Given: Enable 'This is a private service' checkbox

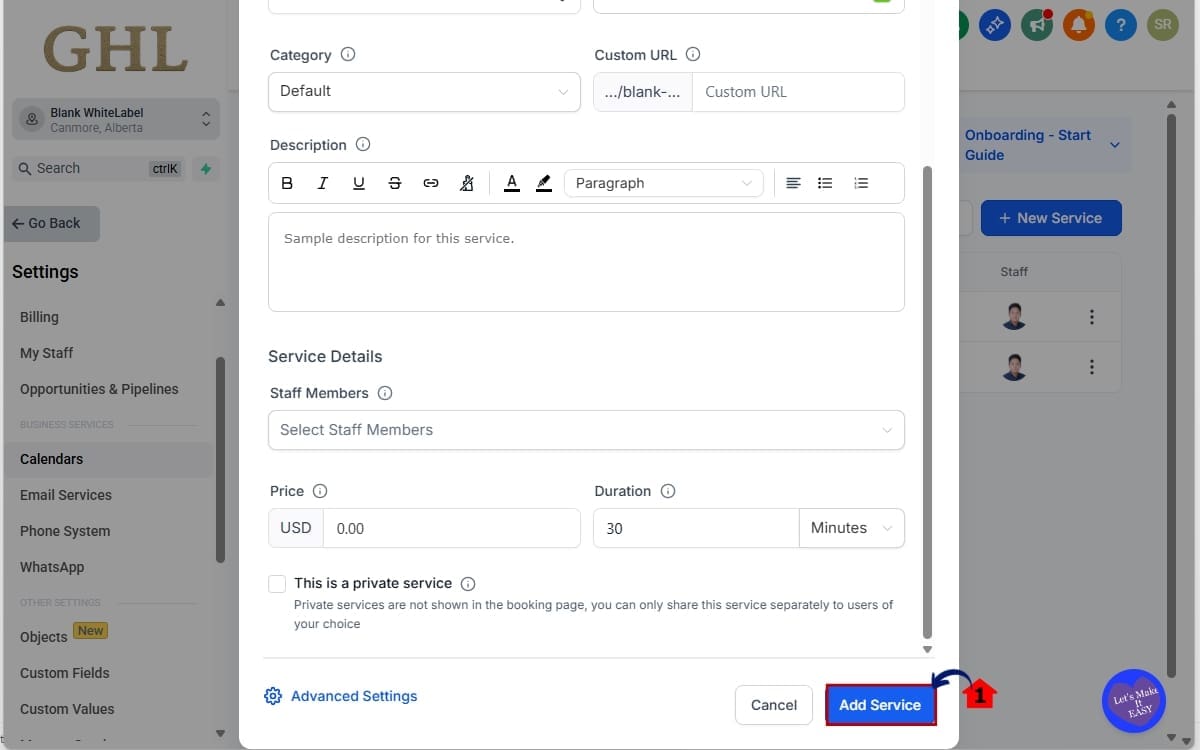Looking at the screenshot, I should [x=277, y=583].
